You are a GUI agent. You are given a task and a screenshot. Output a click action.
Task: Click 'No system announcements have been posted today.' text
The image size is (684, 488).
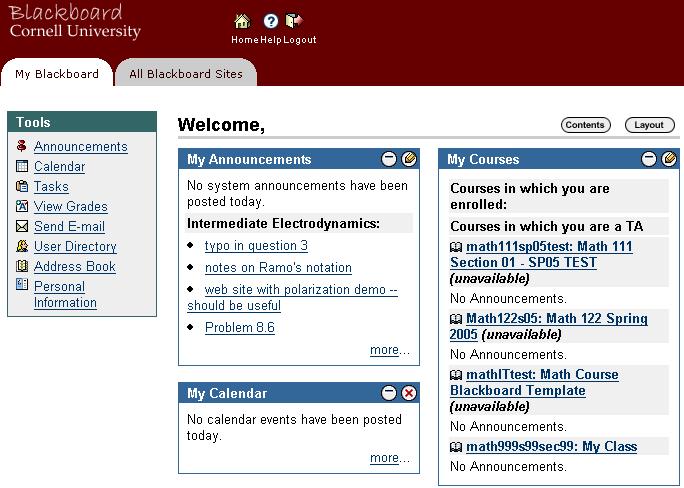click(x=298, y=194)
